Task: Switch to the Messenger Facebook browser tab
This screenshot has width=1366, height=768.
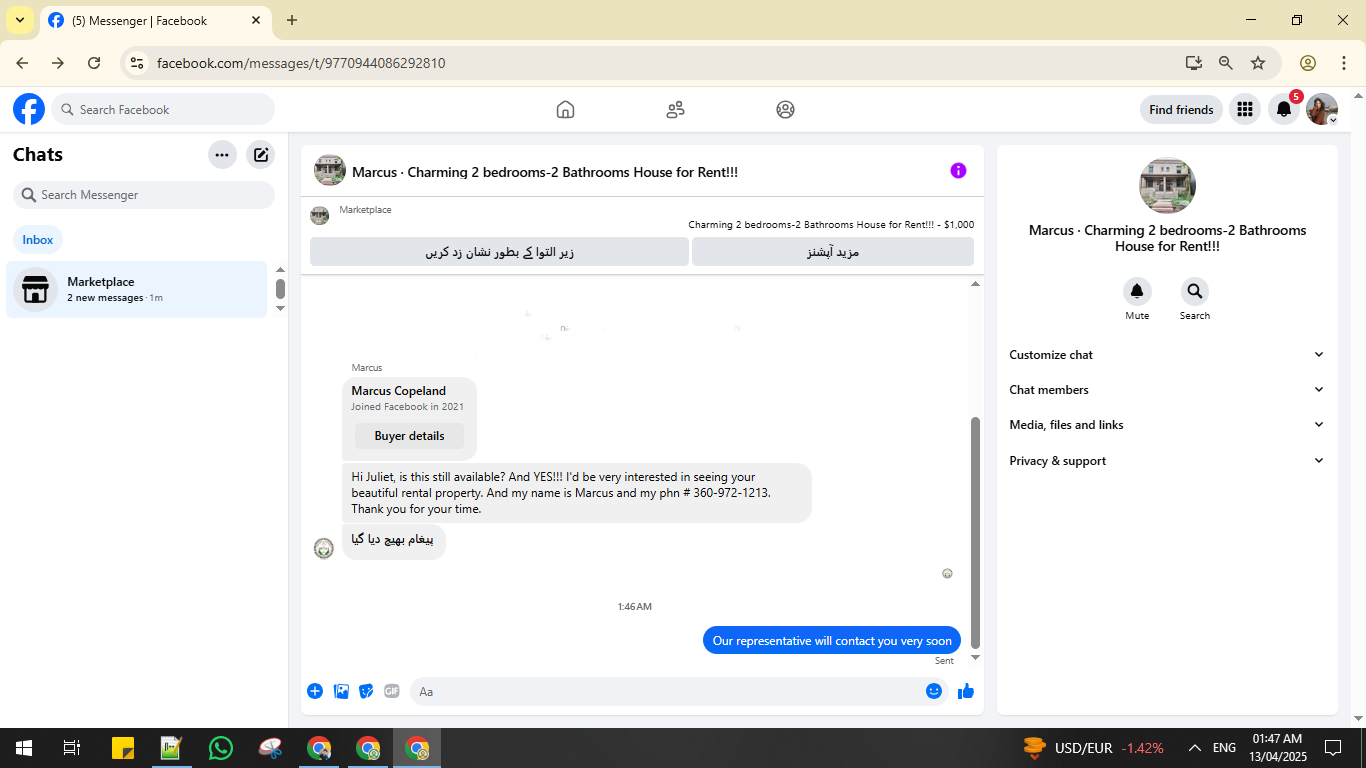Action: click(155, 20)
